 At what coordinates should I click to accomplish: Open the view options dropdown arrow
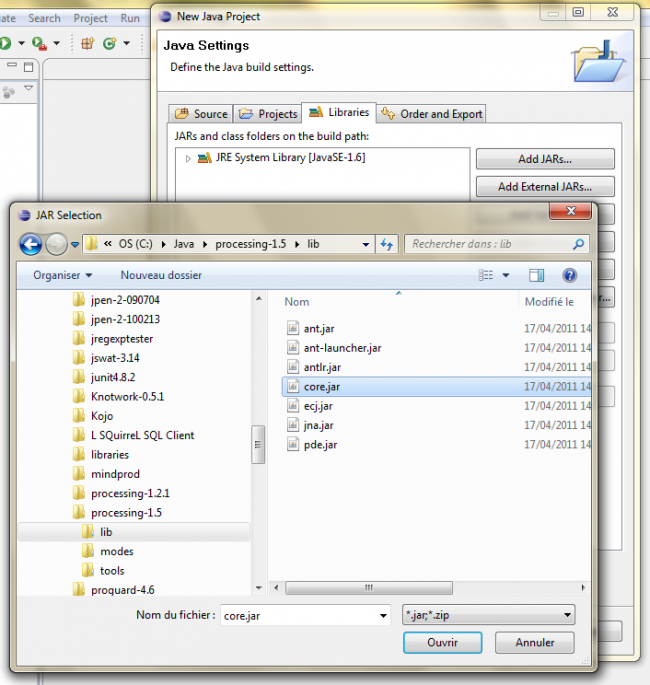[506, 275]
